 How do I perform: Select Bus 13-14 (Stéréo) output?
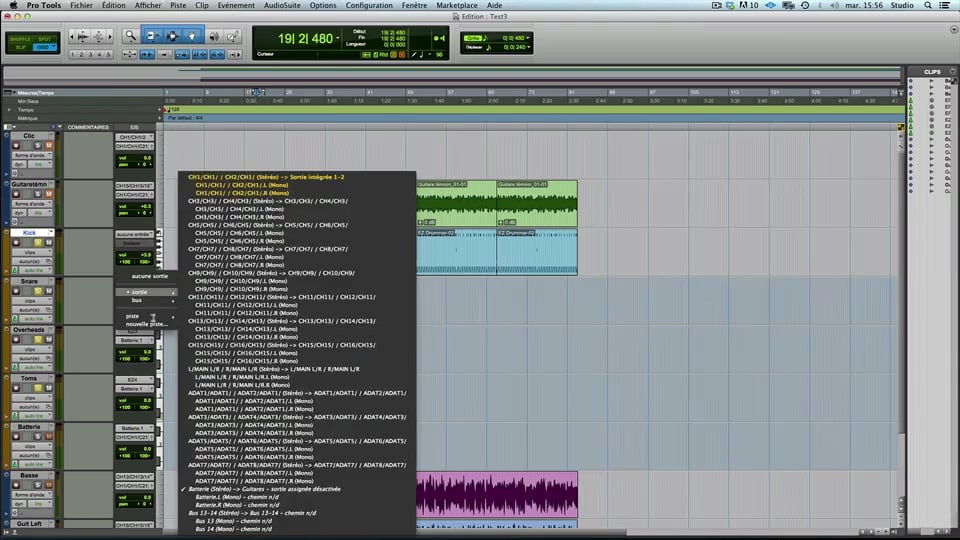coord(252,513)
